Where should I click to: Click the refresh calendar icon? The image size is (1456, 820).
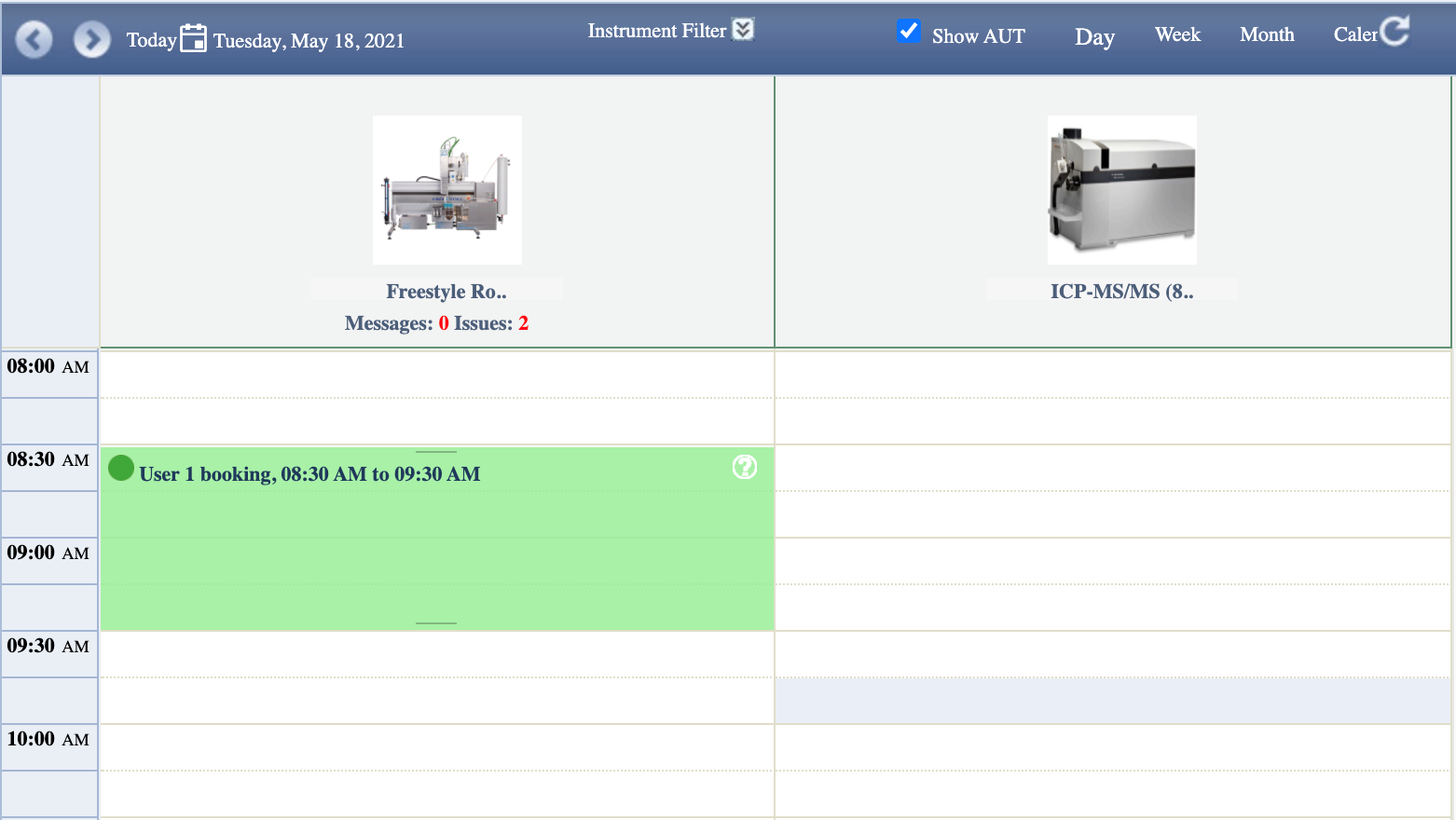1394,31
